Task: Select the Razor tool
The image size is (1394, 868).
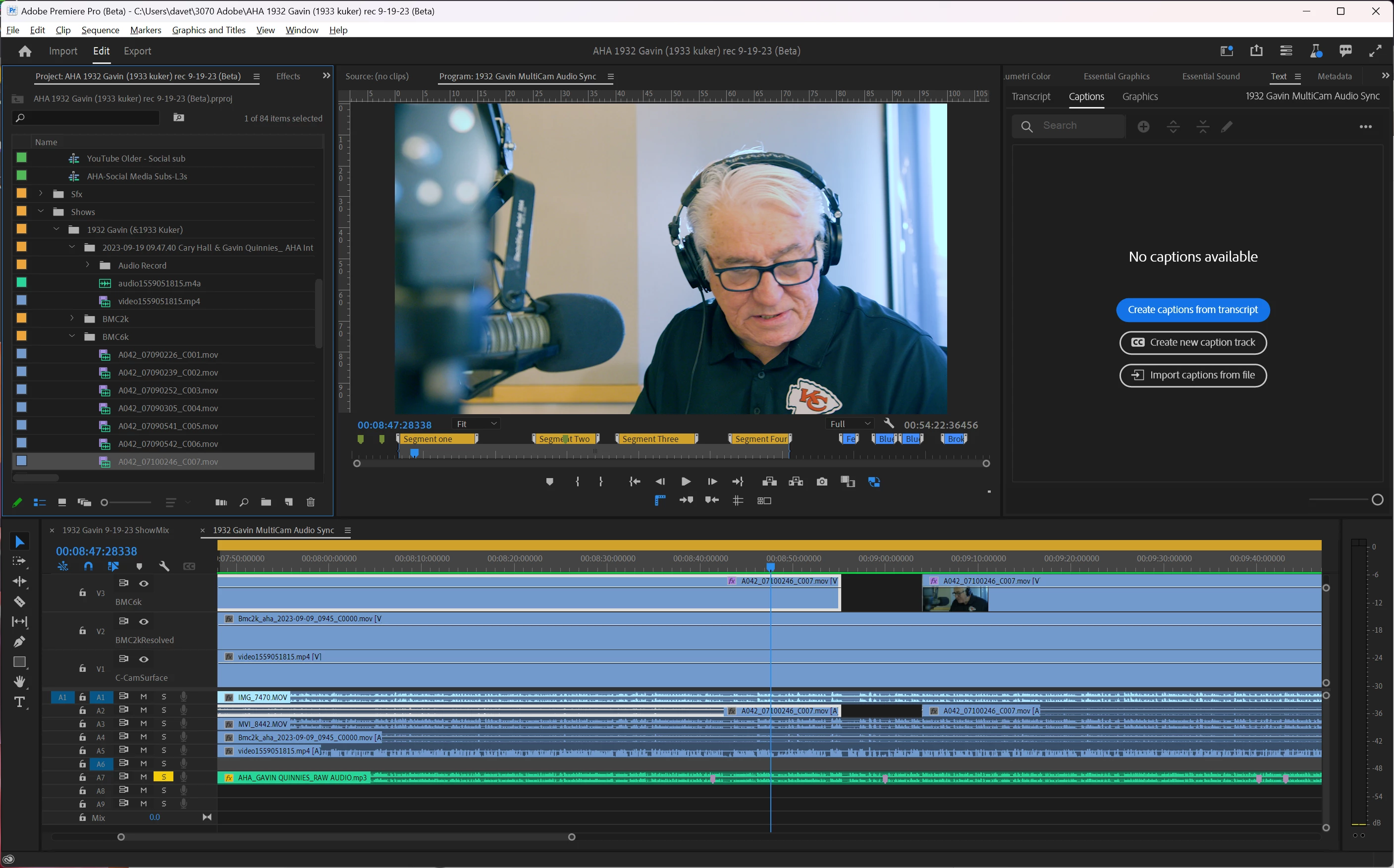Action: (x=19, y=601)
